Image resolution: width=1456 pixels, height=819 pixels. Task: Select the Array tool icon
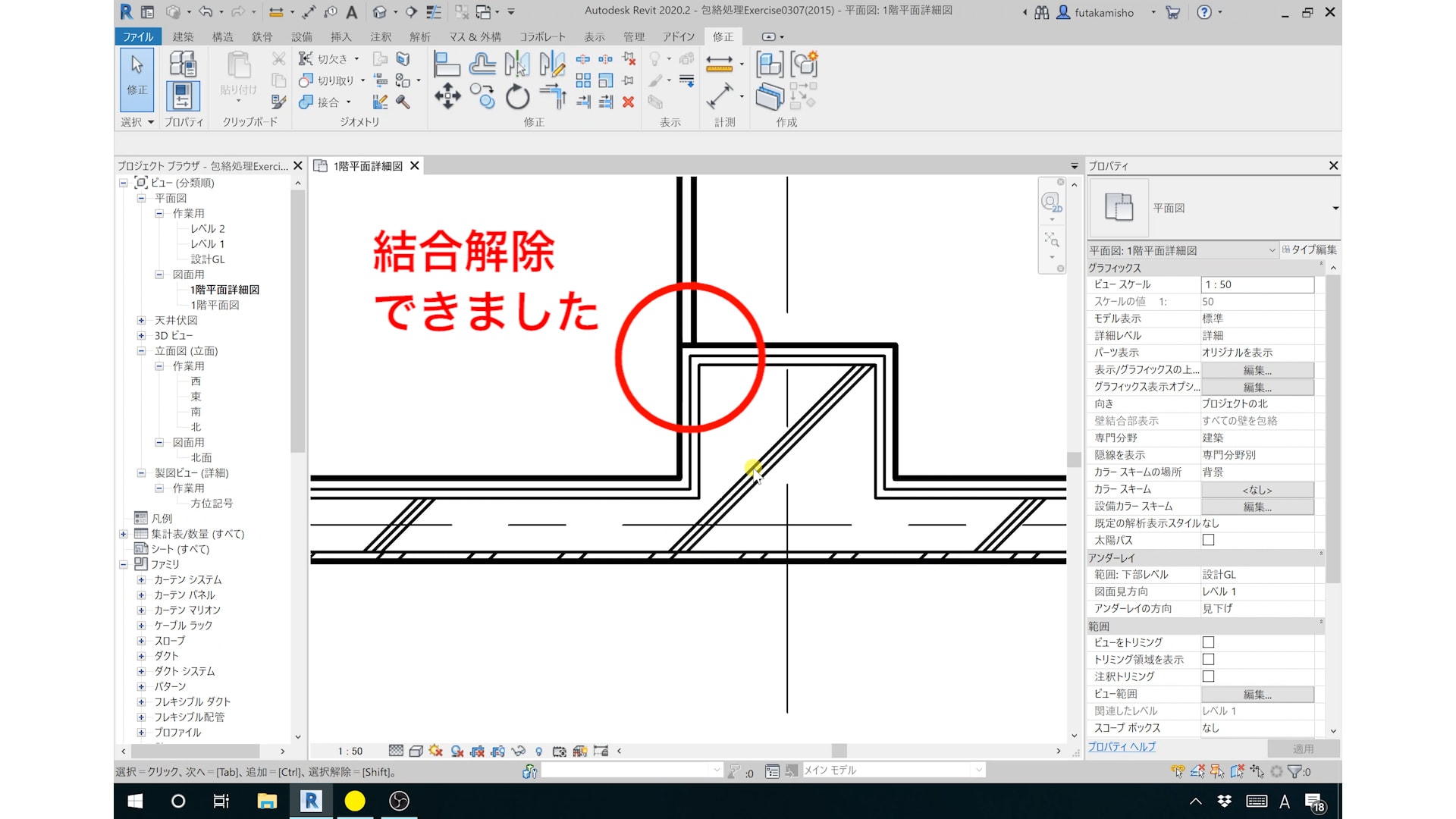pyautogui.click(x=583, y=80)
